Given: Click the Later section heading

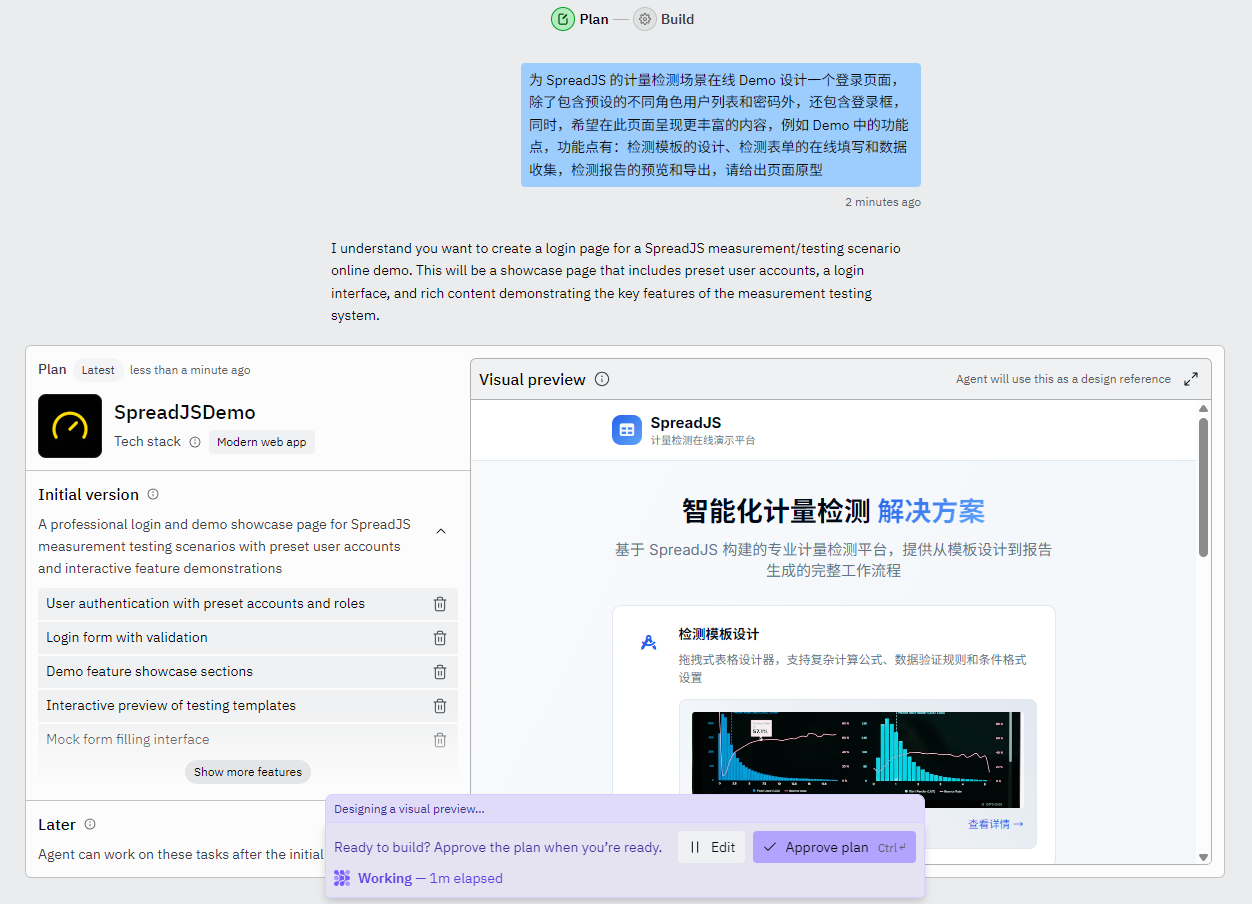Looking at the screenshot, I should pos(57,825).
